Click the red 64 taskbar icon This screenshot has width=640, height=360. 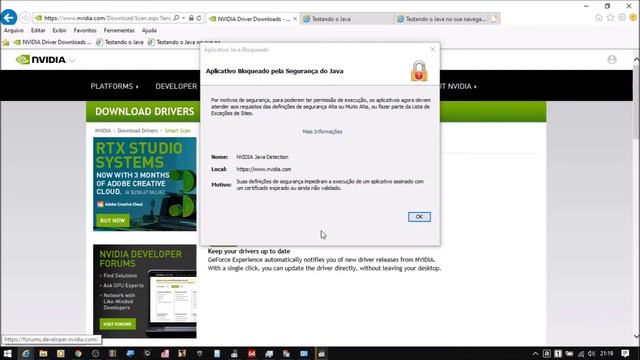[x=252, y=353]
